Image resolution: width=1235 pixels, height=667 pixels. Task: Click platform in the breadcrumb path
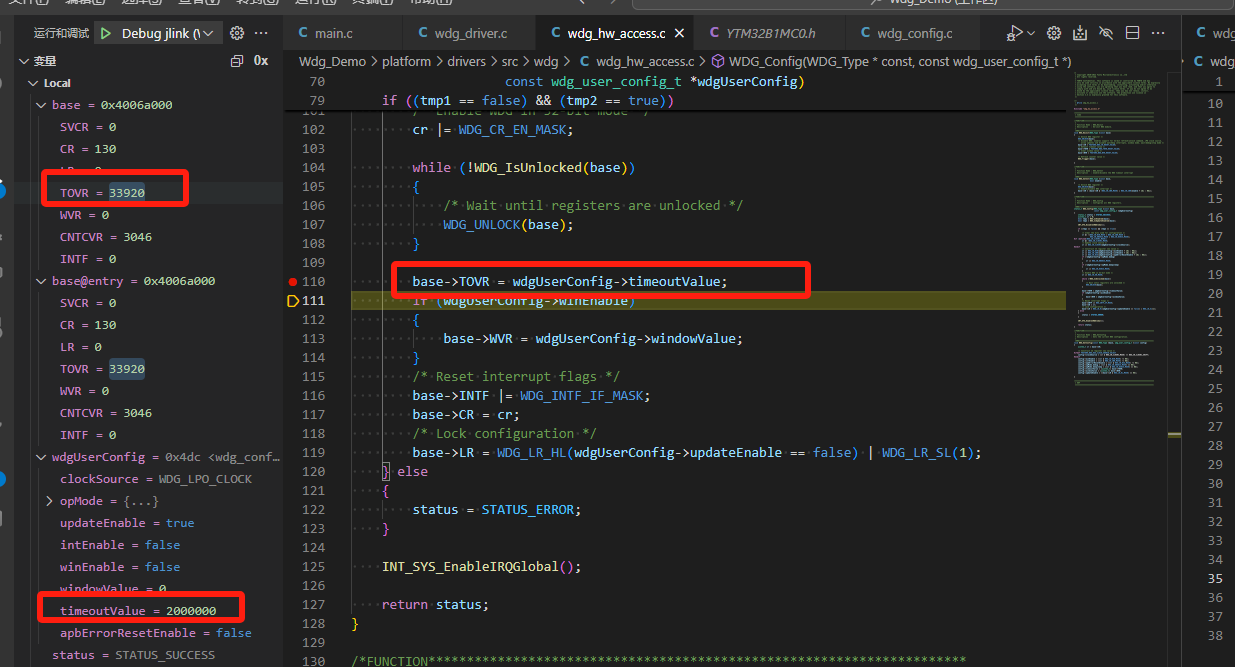pyautogui.click(x=406, y=61)
